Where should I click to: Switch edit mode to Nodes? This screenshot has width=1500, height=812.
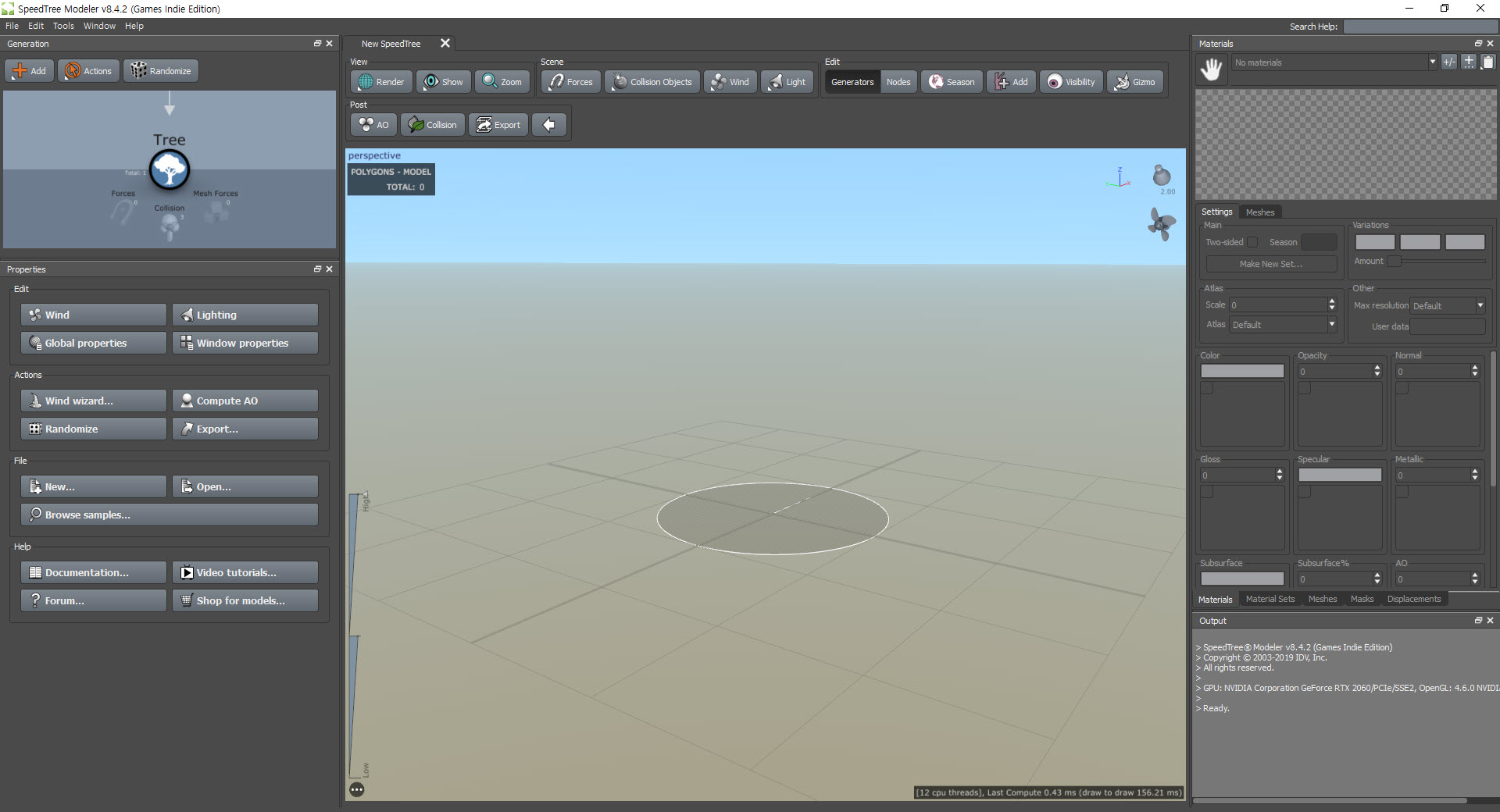point(898,82)
